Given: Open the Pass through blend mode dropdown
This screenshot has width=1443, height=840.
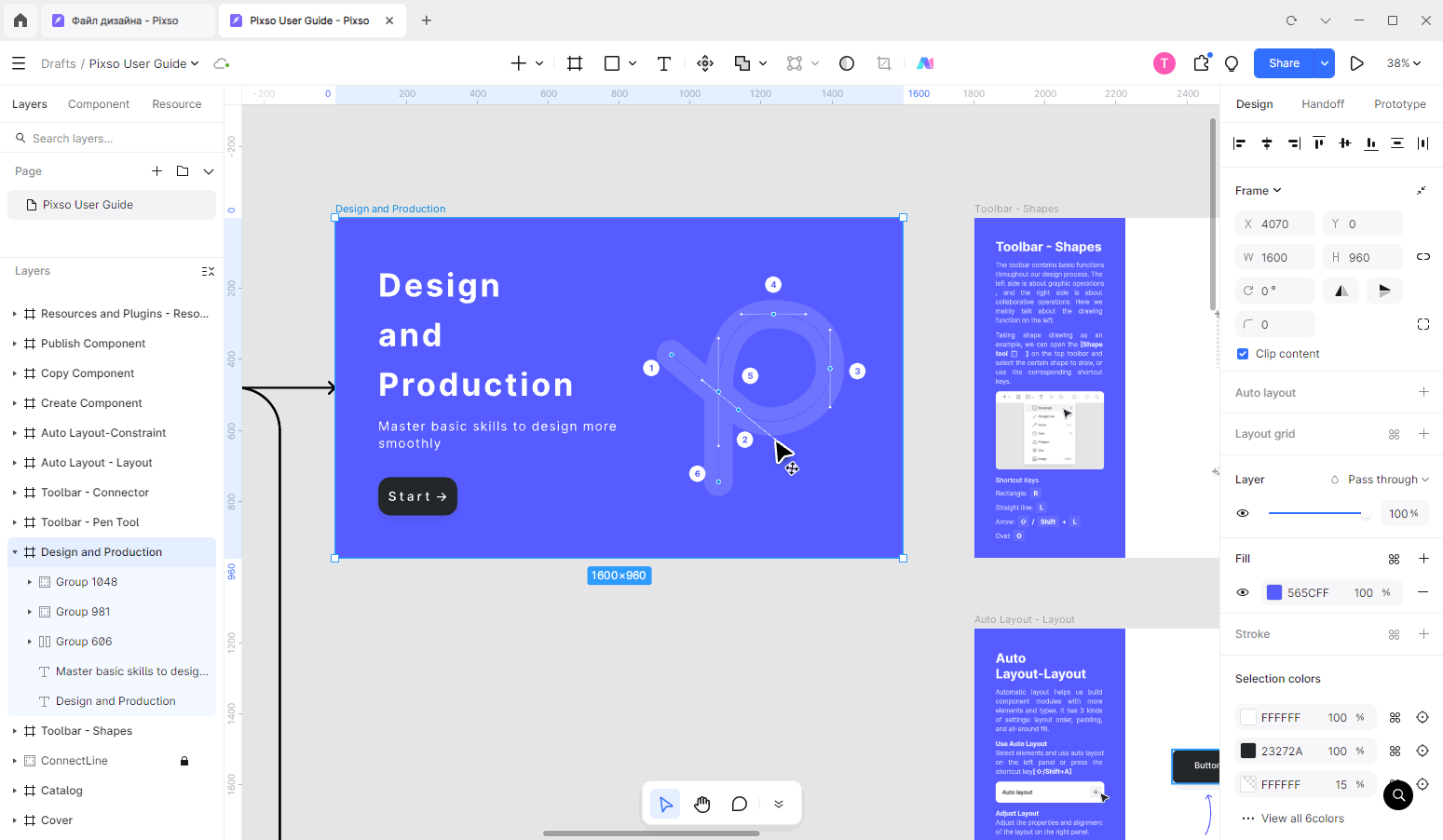Looking at the screenshot, I should (x=1388, y=480).
